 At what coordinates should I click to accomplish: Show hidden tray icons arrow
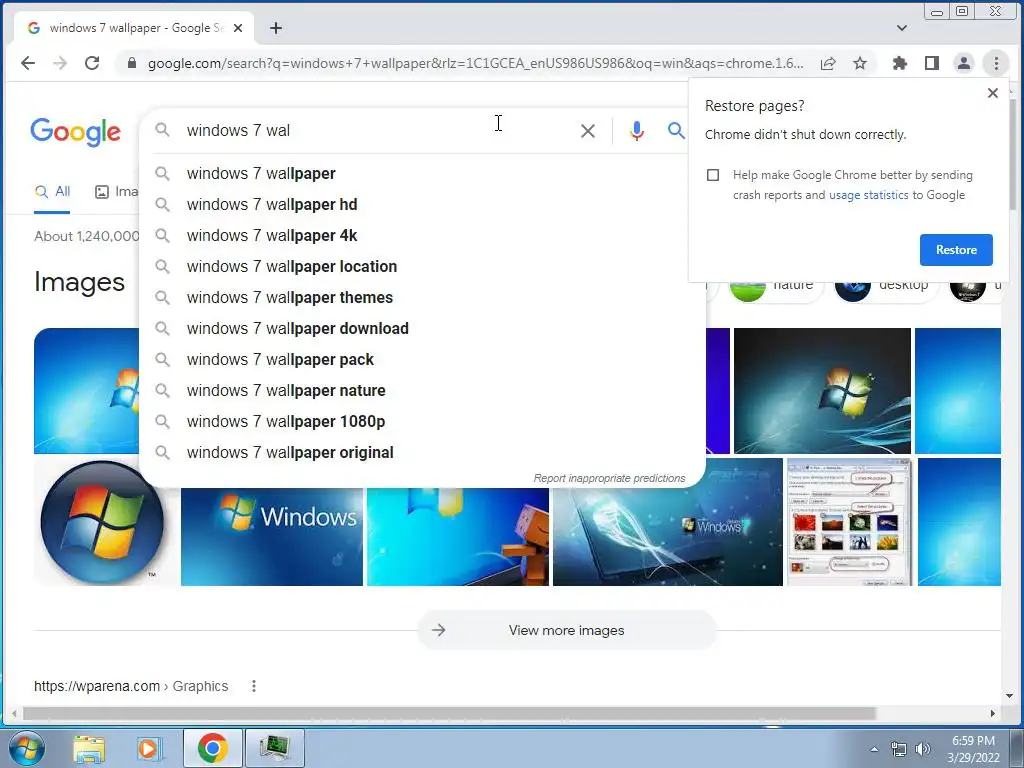coord(874,750)
